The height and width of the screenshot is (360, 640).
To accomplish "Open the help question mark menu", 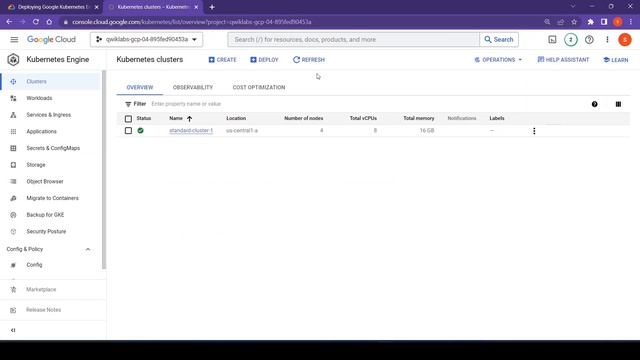I will (589, 40).
